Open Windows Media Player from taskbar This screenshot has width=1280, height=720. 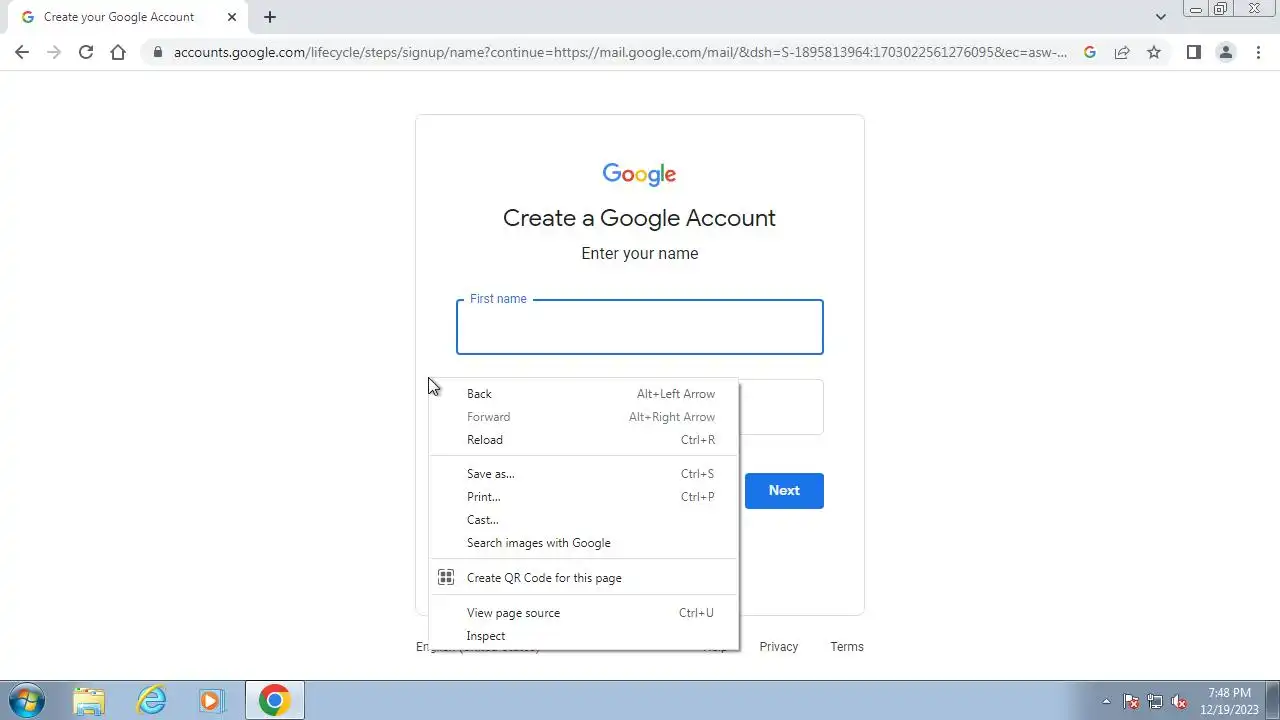pyautogui.click(x=211, y=700)
